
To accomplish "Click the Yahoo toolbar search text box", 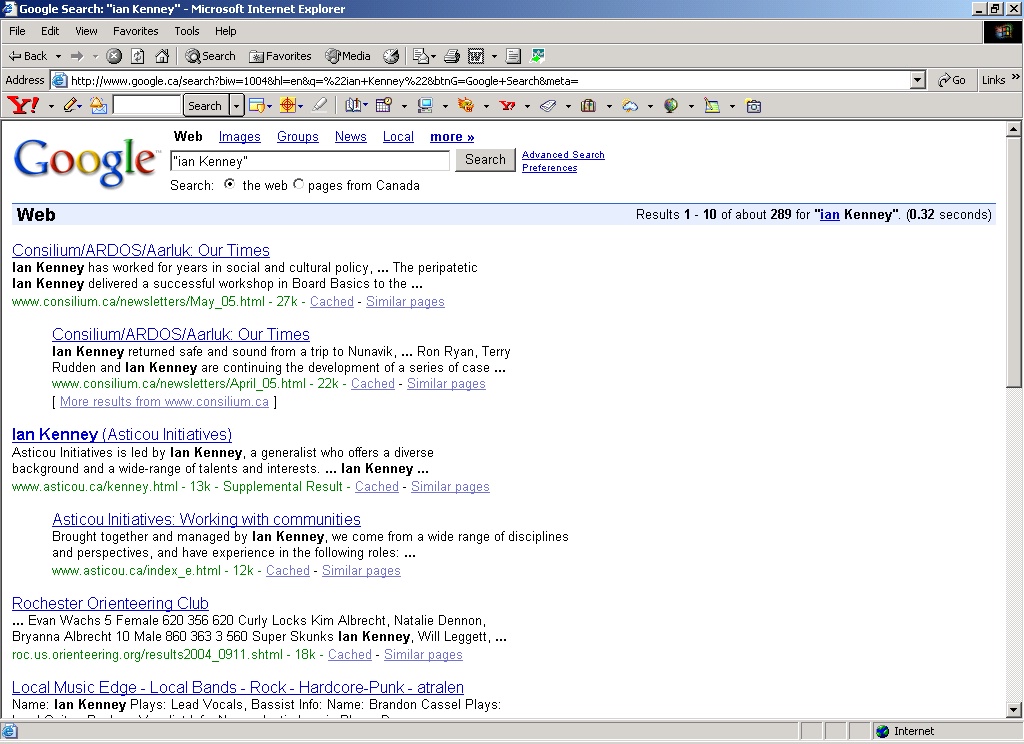I will 146,105.
